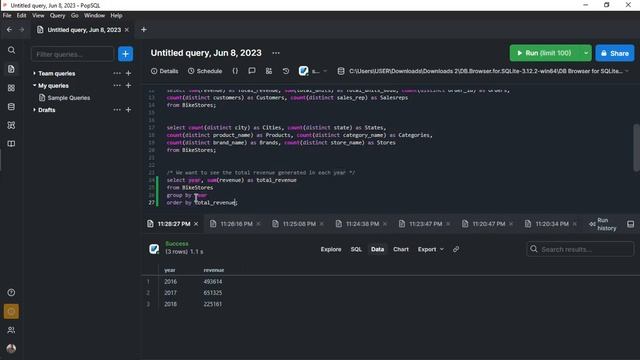The height and width of the screenshot is (360, 640).
Task: Close the Untitled query tab
Action: tap(127, 30)
